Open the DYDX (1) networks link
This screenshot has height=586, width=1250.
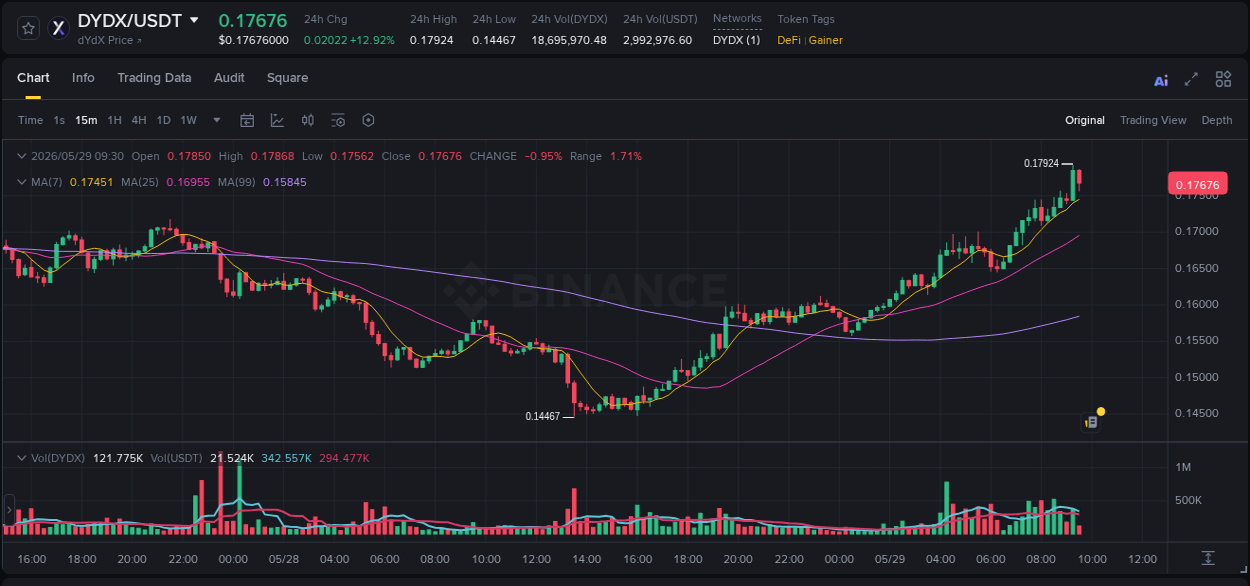[x=736, y=40]
